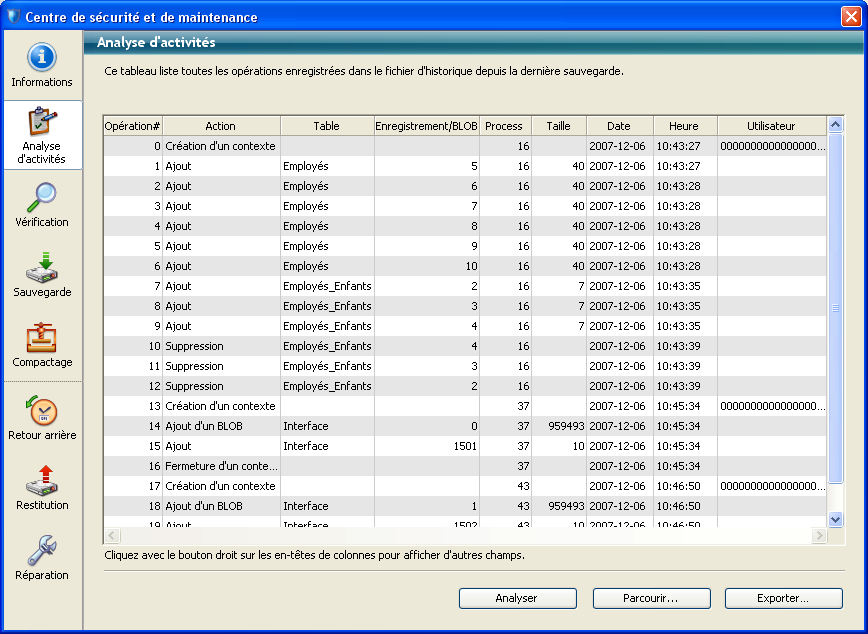Click the Action column header

(220, 126)
